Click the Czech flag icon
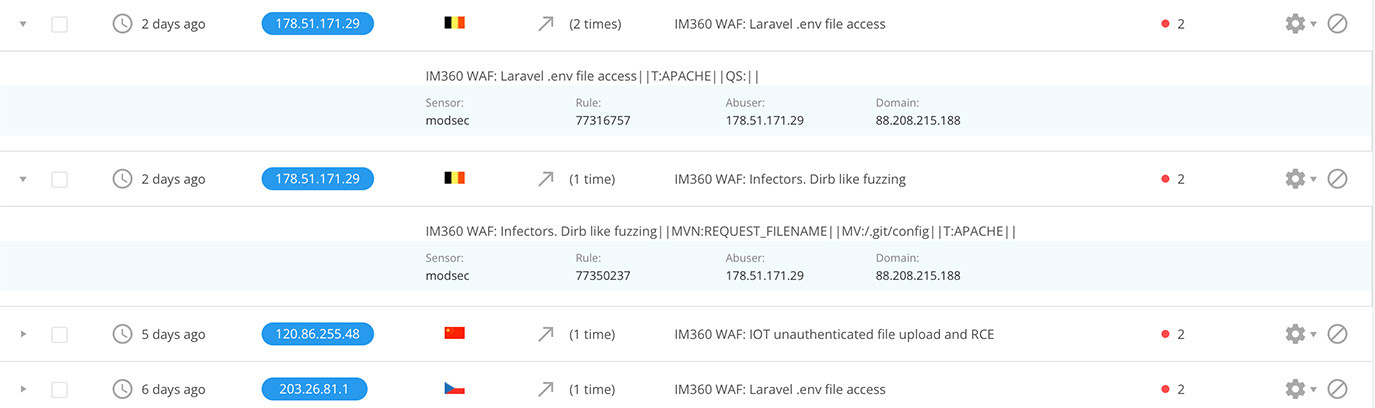Image resolution: width=1375 pixels, height=408 pixels. 454,389
